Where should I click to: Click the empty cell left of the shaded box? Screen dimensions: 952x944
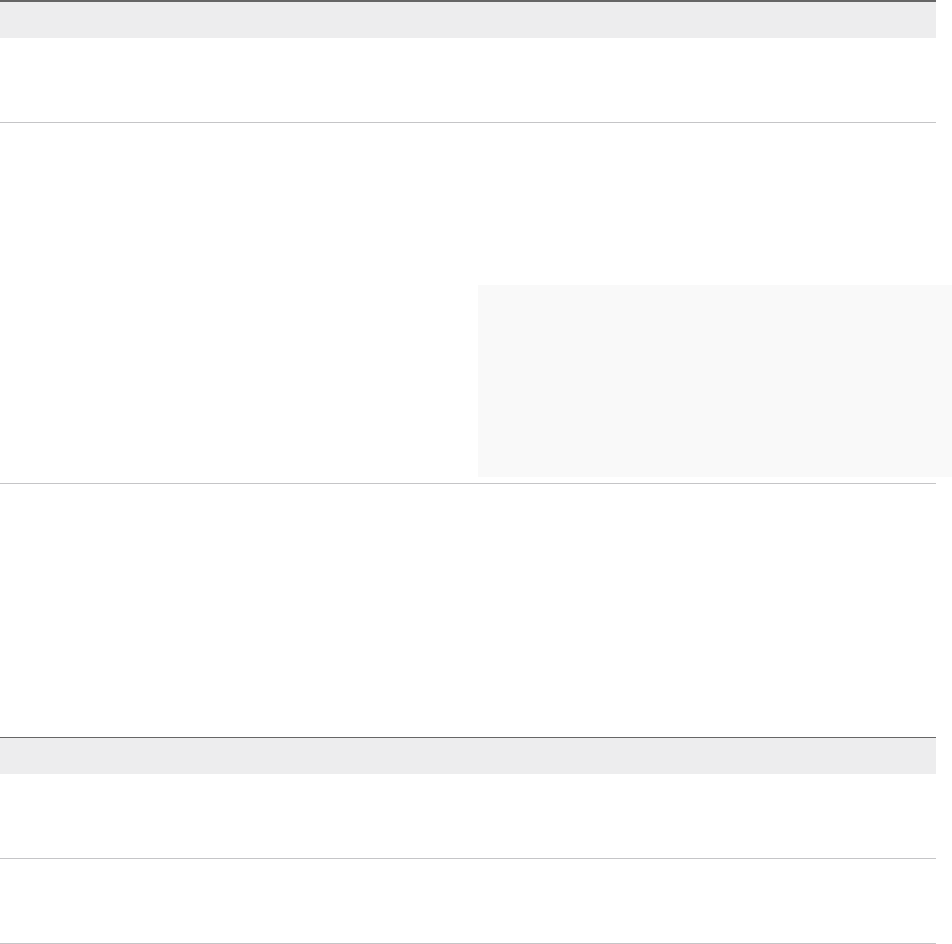238,380
